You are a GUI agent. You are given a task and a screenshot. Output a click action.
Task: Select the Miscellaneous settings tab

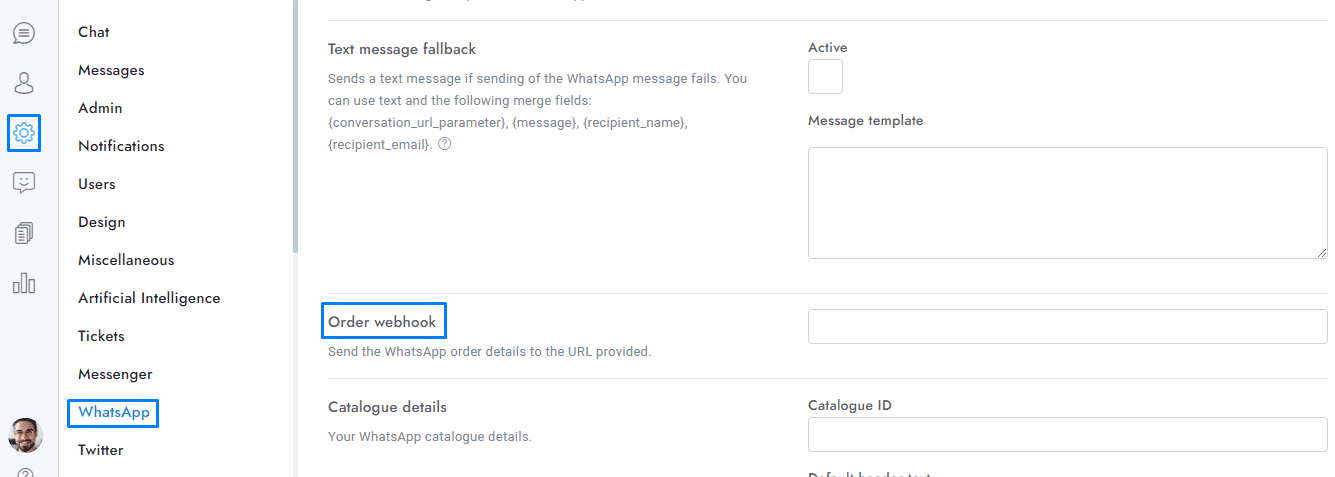(126, 260)
